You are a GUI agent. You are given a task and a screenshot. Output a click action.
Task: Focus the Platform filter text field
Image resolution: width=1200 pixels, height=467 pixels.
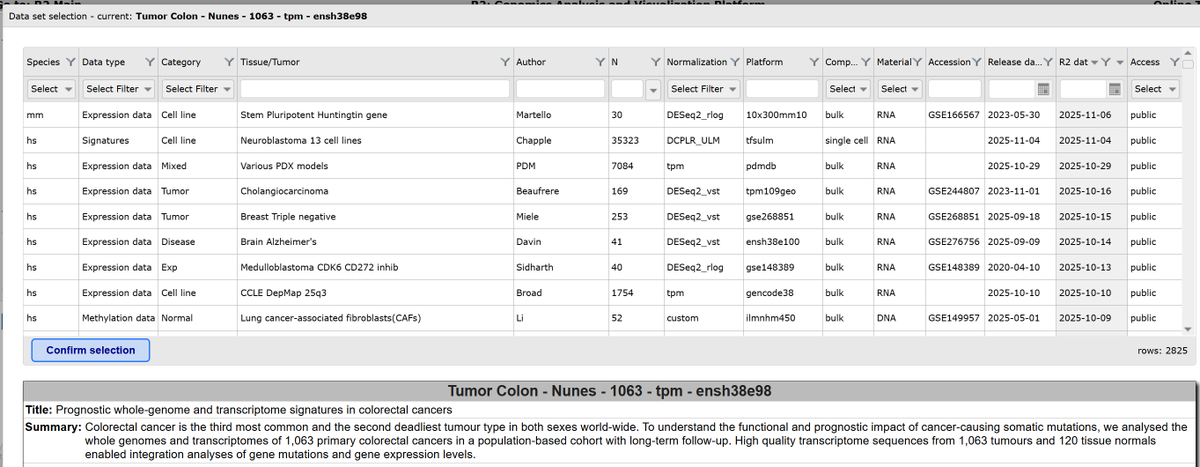(x=782, y=89)
